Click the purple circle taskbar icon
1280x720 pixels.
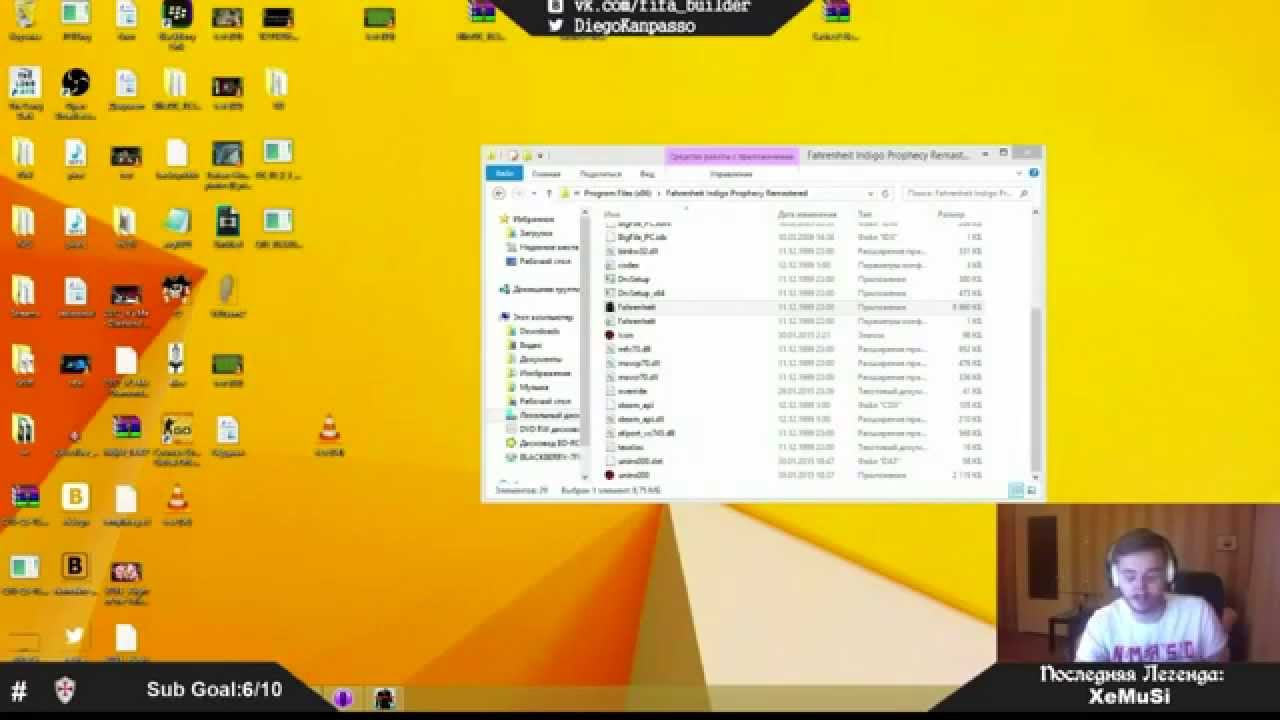[343, 698]
